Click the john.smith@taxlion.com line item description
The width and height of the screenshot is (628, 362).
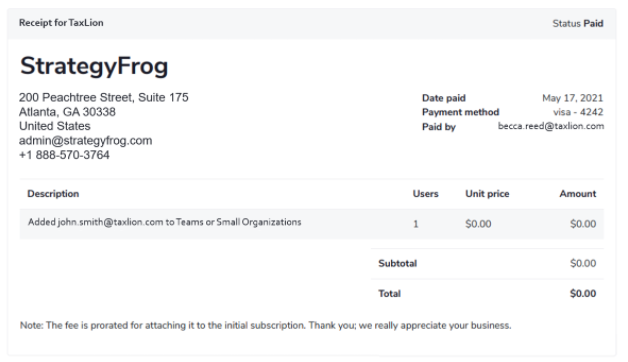(165, 222)
